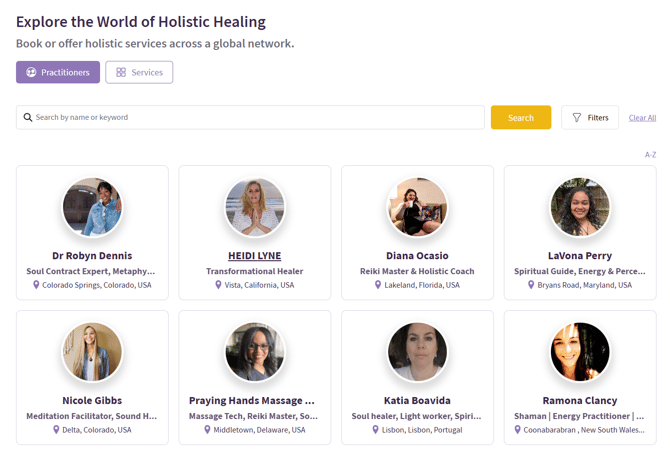Switch to the Practitioners tab

pyautogui.click(x=57, y=72)
